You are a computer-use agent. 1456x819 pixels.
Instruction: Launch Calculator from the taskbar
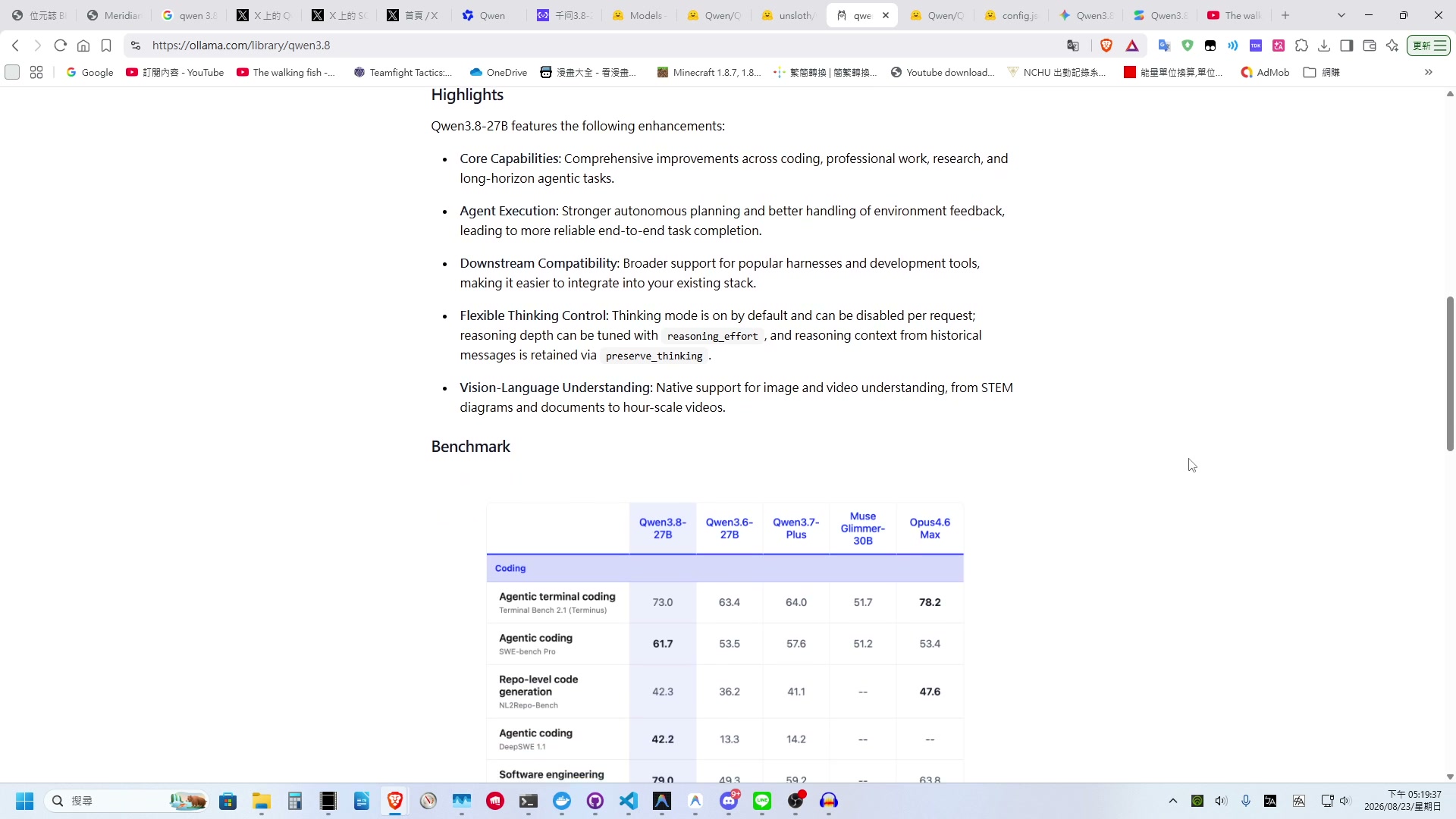tap(295, 801)
